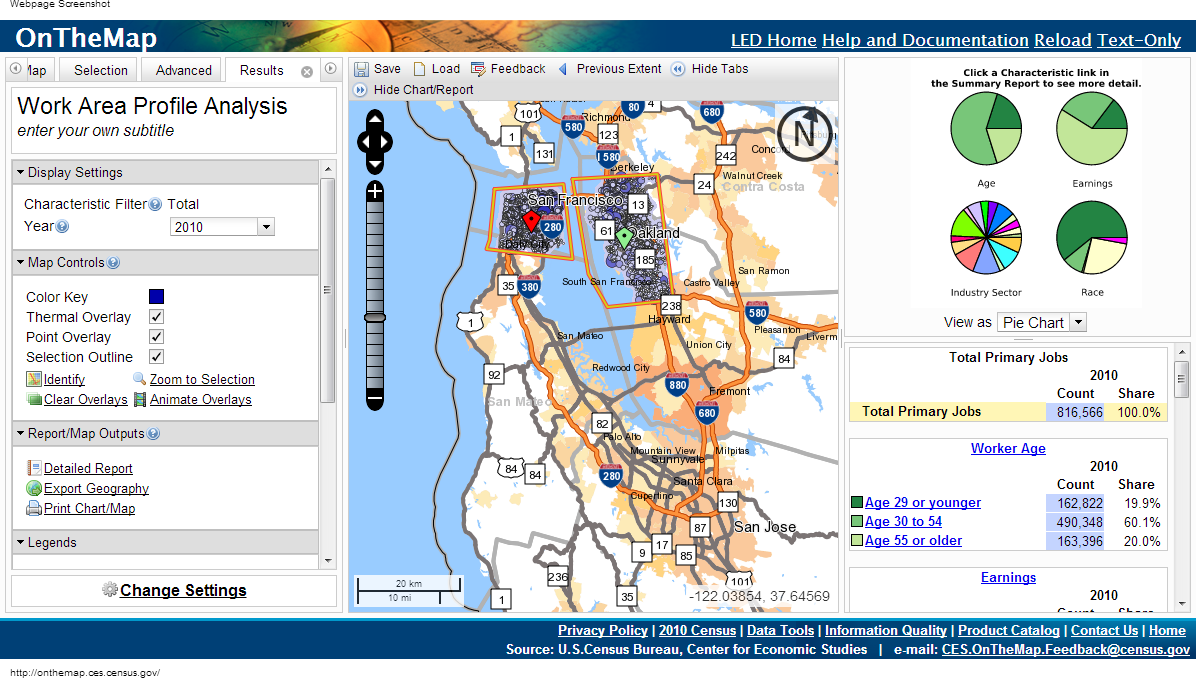Pan the map up
Viewport: 1196px width, 679px height.
pyautogui.click(x=375, y=118)
